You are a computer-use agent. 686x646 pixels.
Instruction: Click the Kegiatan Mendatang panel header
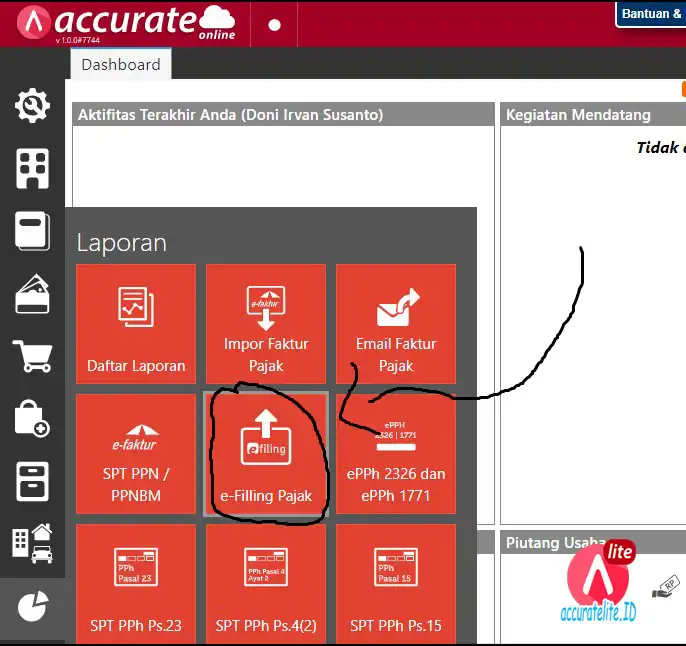pos(593,115)
